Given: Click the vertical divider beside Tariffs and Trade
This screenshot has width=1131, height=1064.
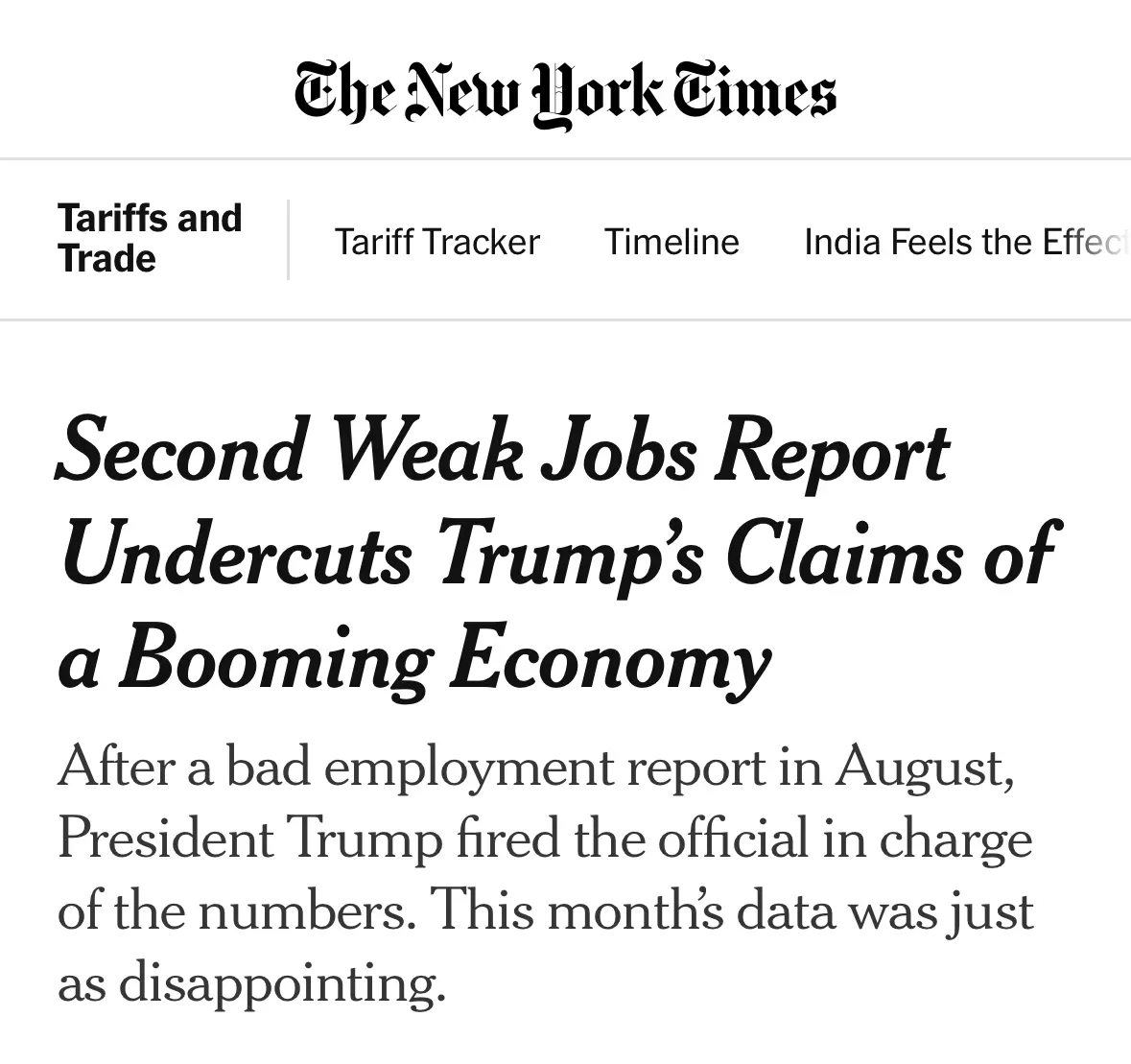Looking at the screenshot, I should 288,240.
